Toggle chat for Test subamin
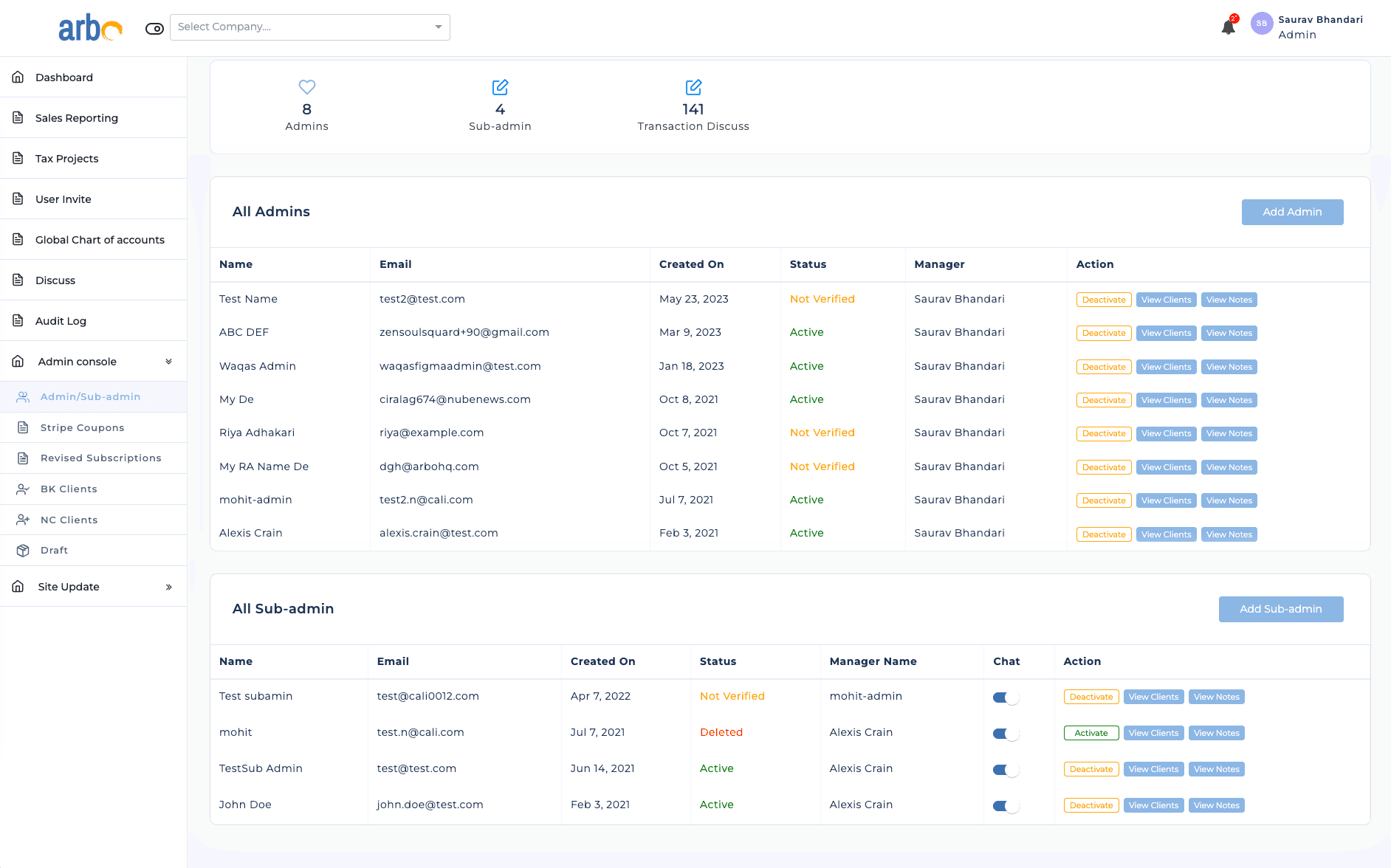 [1006, 697]
